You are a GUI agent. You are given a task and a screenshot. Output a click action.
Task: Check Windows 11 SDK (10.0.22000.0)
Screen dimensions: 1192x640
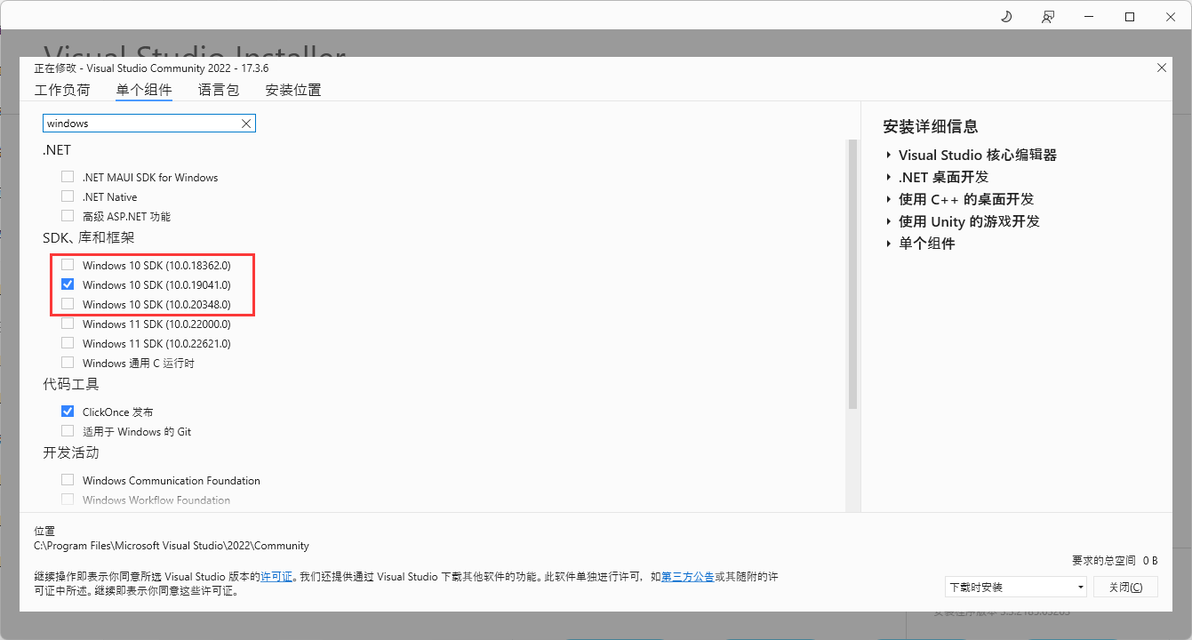pyautogui.click(x=68, y=323)
